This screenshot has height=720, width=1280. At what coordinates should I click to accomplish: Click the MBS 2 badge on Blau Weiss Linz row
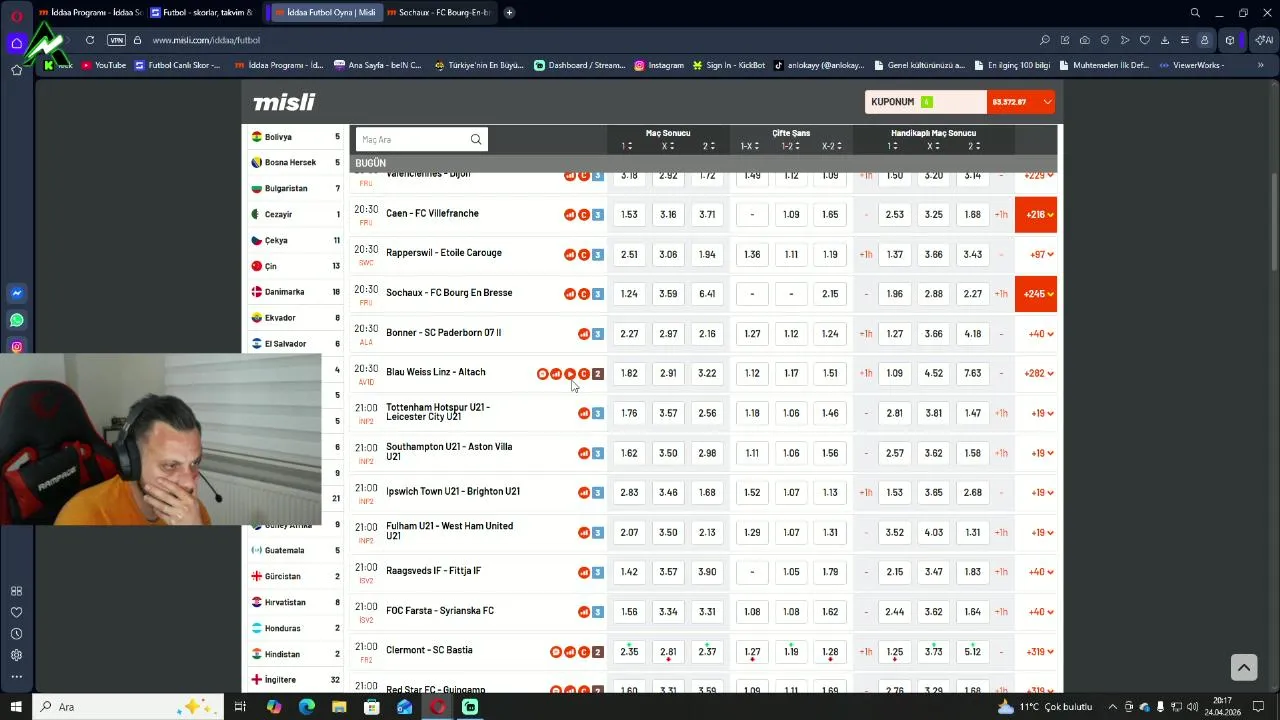tap(598, 374)
